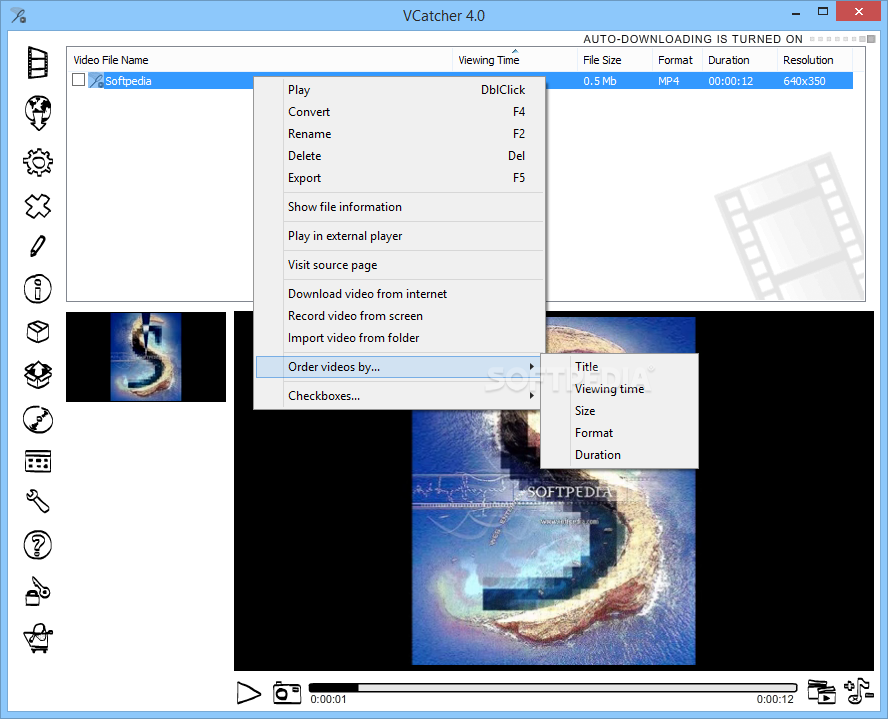Show file info with the circled i icon
888x719 pixels.
pos(37,289)
